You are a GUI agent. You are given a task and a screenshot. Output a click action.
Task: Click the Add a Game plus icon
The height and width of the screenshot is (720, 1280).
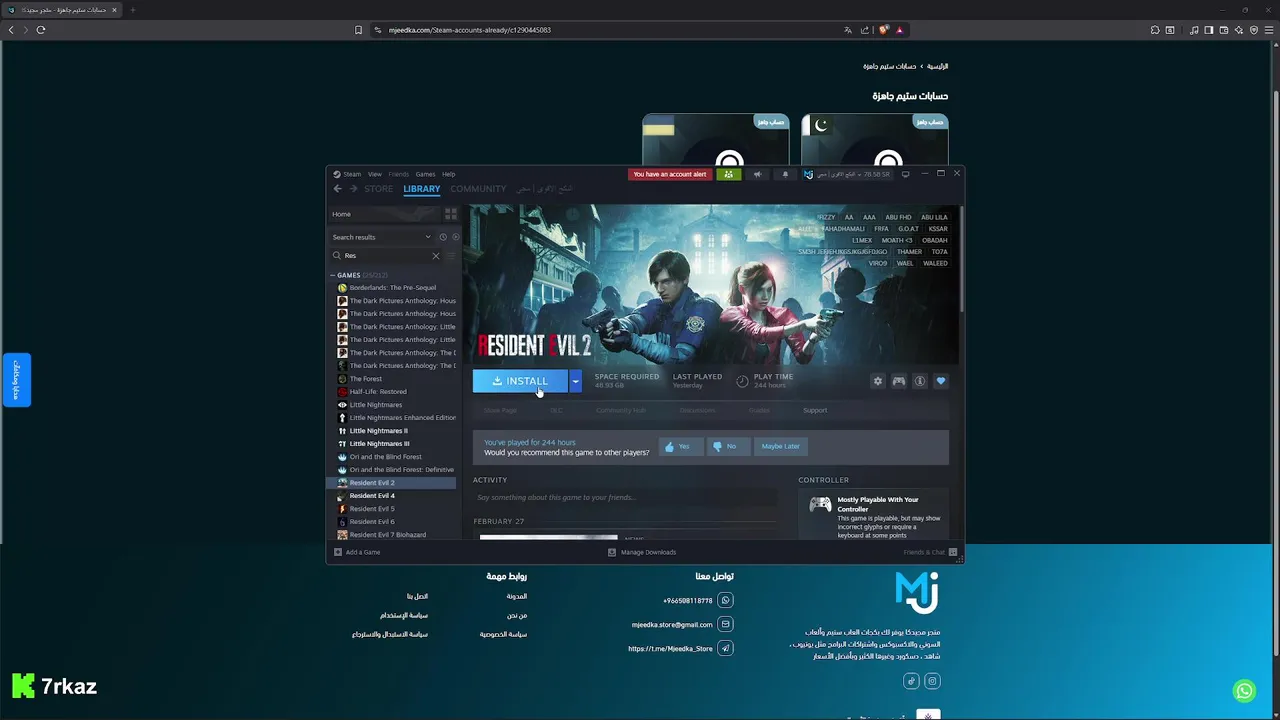tap(338, 552)
